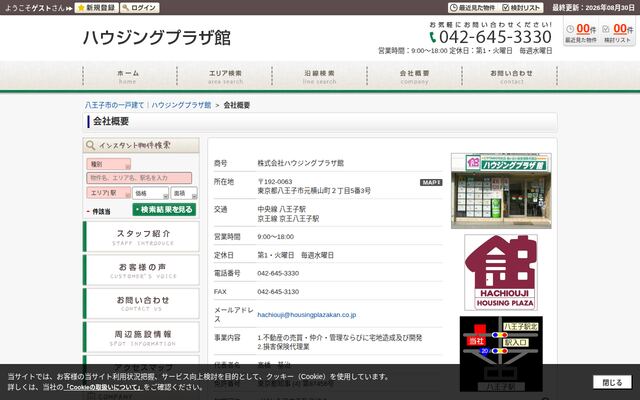
Task: Open the 種別 dropdown
Action: [109, 164]
